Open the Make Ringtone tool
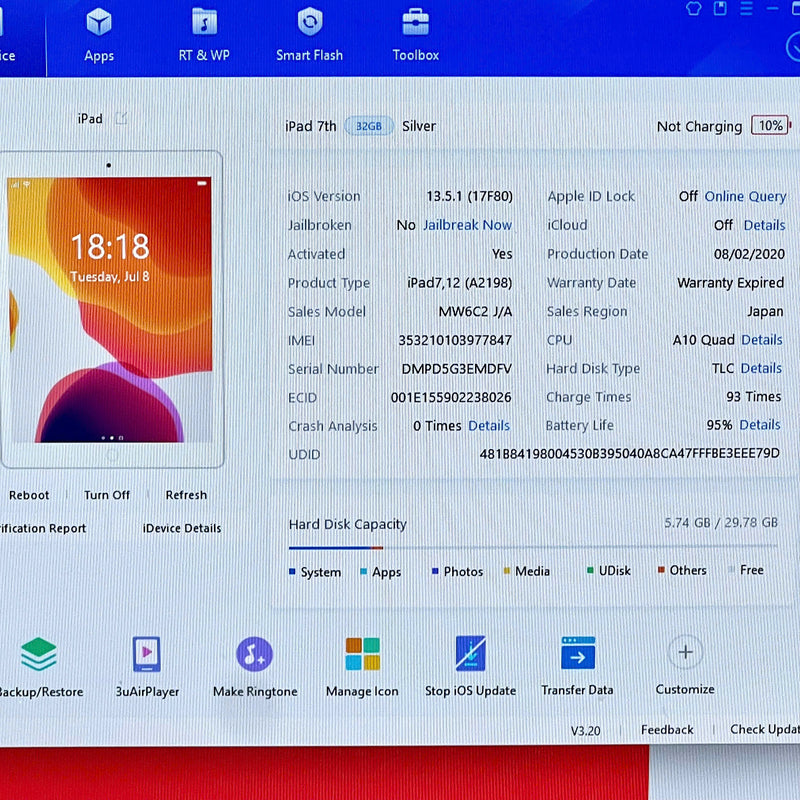The height and width of the screenshot is (800, 800). [x=254, y=656]
